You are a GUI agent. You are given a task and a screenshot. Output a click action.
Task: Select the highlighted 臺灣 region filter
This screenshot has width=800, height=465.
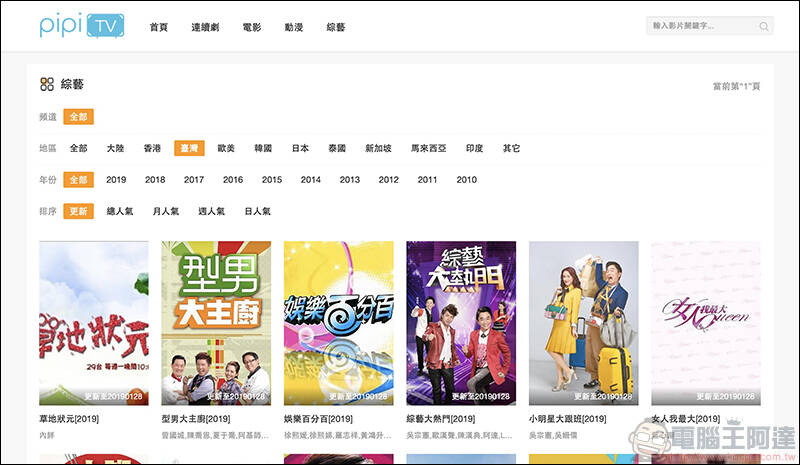point(189,148)
